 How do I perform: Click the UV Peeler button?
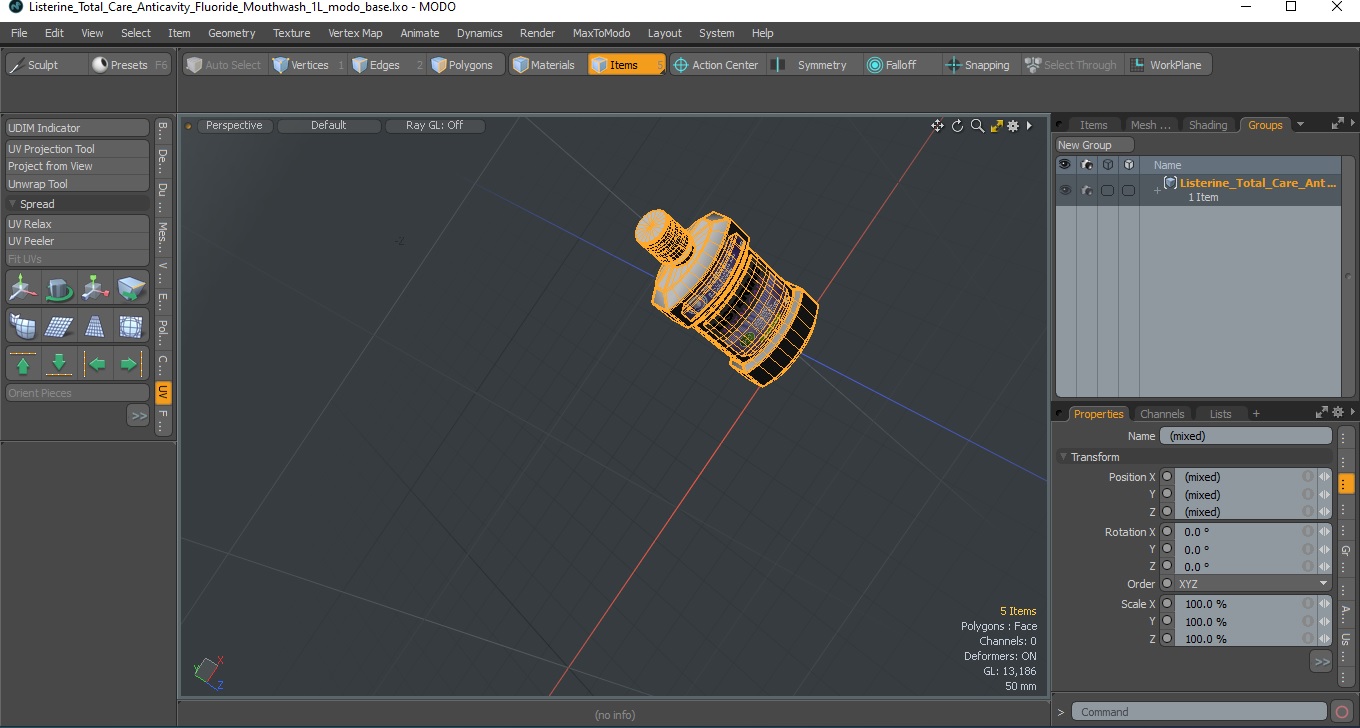pyautogui.click(x=78, y=241)
